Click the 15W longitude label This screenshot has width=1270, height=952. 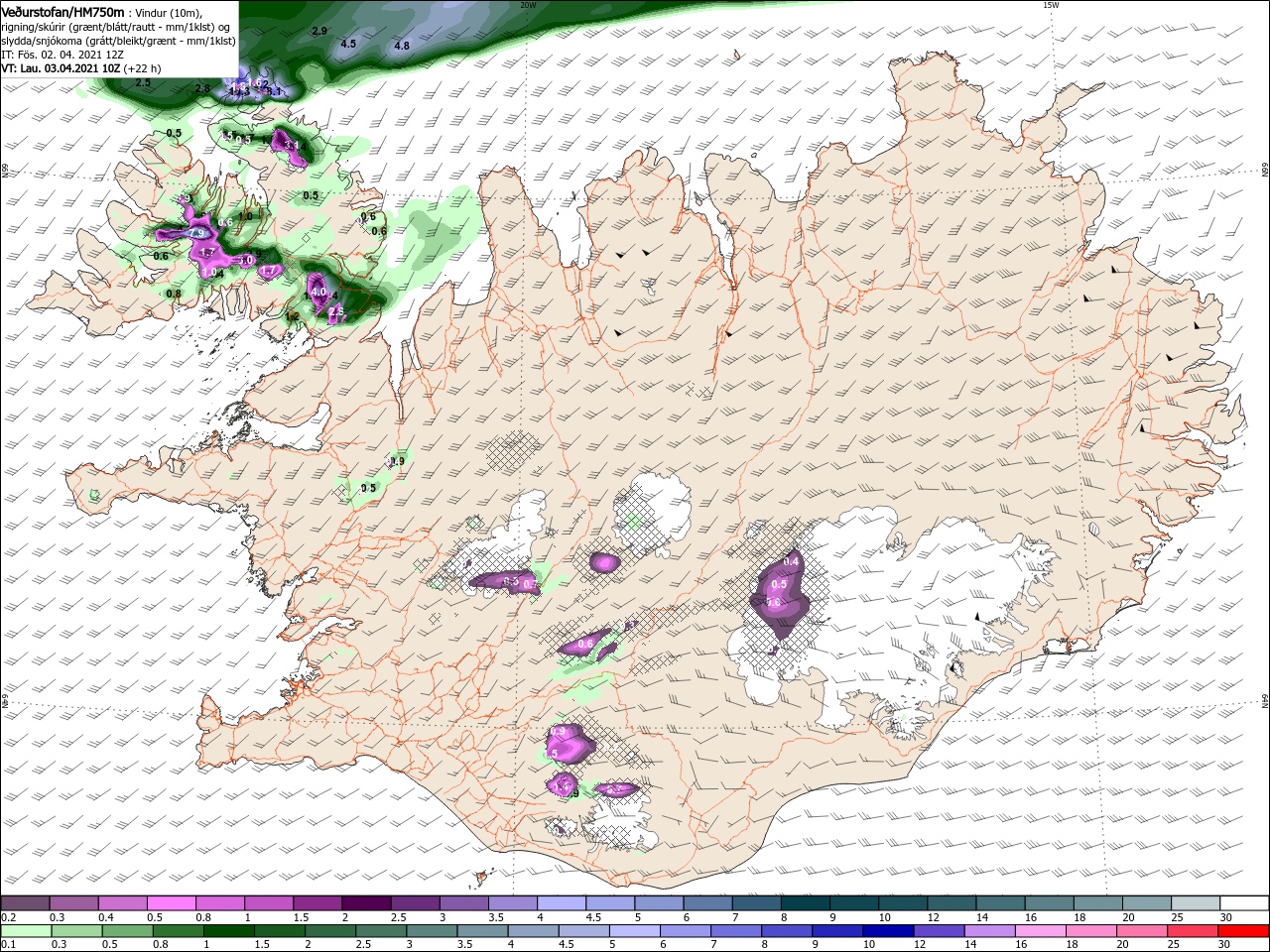click(x=1051, y=5)
